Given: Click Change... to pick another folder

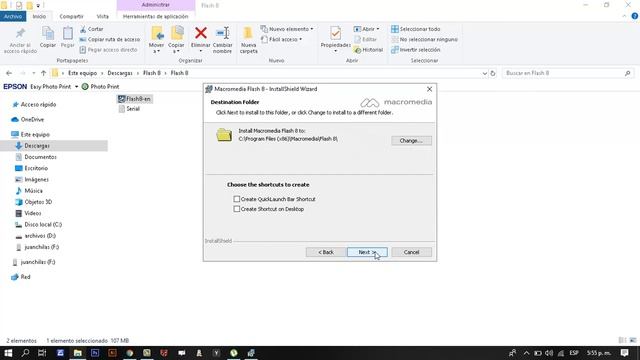Looking at the screenshot, I should [x=411, y=140].
